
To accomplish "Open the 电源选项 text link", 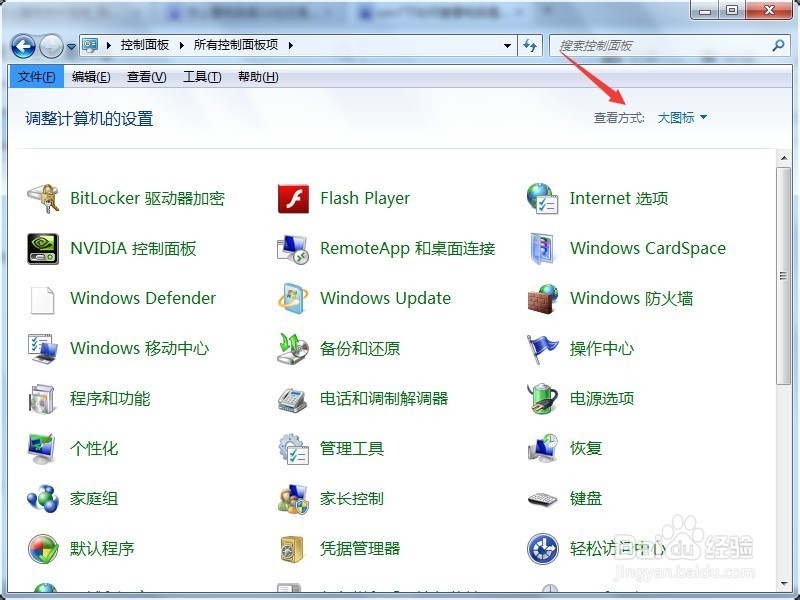I will click(602, 398).
